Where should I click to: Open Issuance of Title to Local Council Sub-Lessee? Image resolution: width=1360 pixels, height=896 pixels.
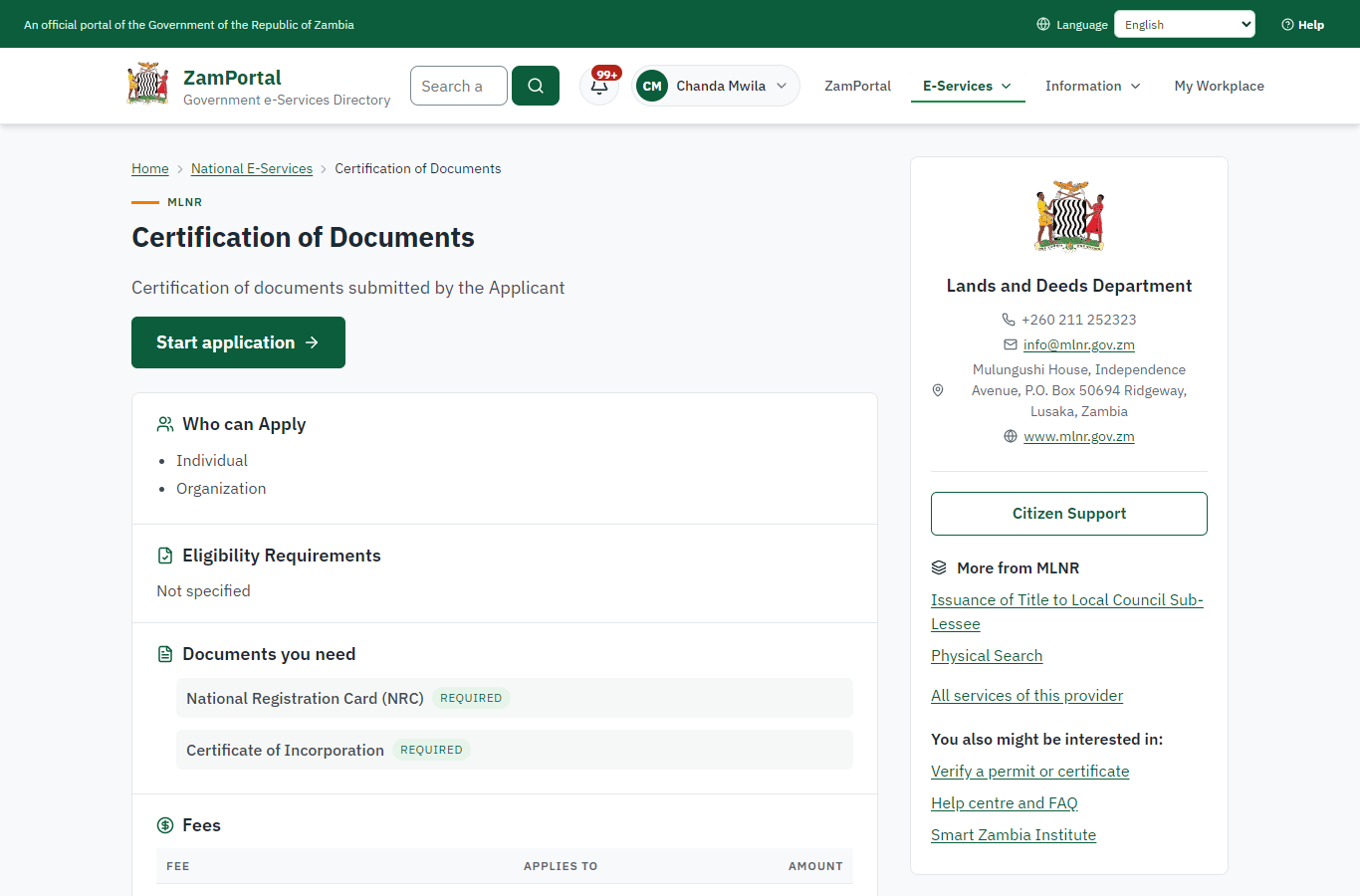(x=1067, y=611)
